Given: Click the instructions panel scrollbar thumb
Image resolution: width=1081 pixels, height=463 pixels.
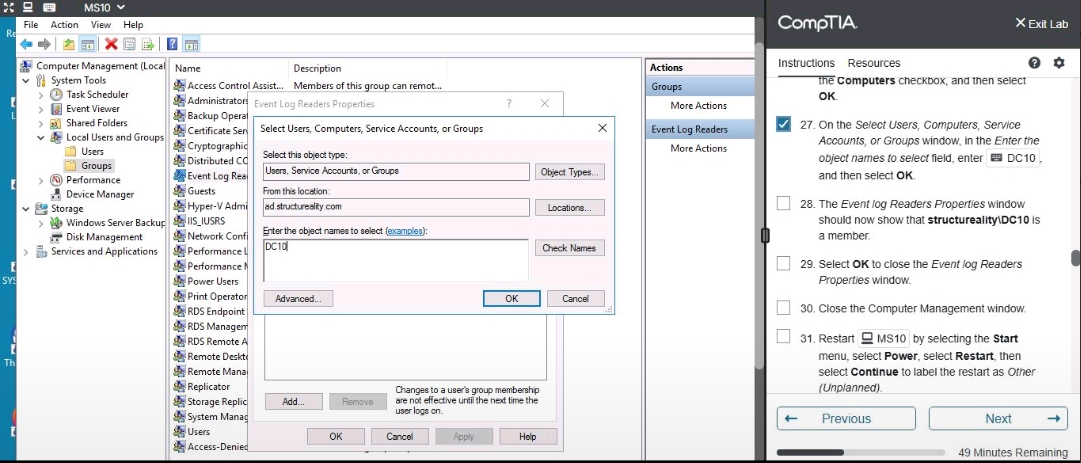Looking at the screenshot, I should pyautogui.click(x=1074, y=258).
